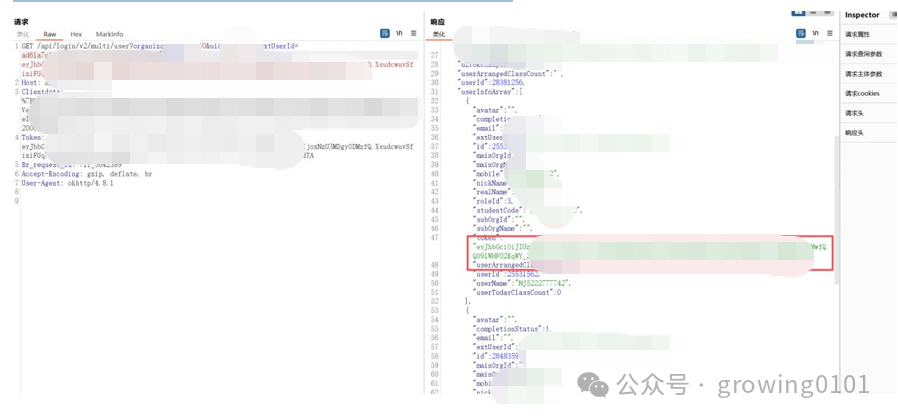The height and width of the screenshot is (420, 898).
Task: Expand 请求头 section in Inspector
Action: pos(854,113)
